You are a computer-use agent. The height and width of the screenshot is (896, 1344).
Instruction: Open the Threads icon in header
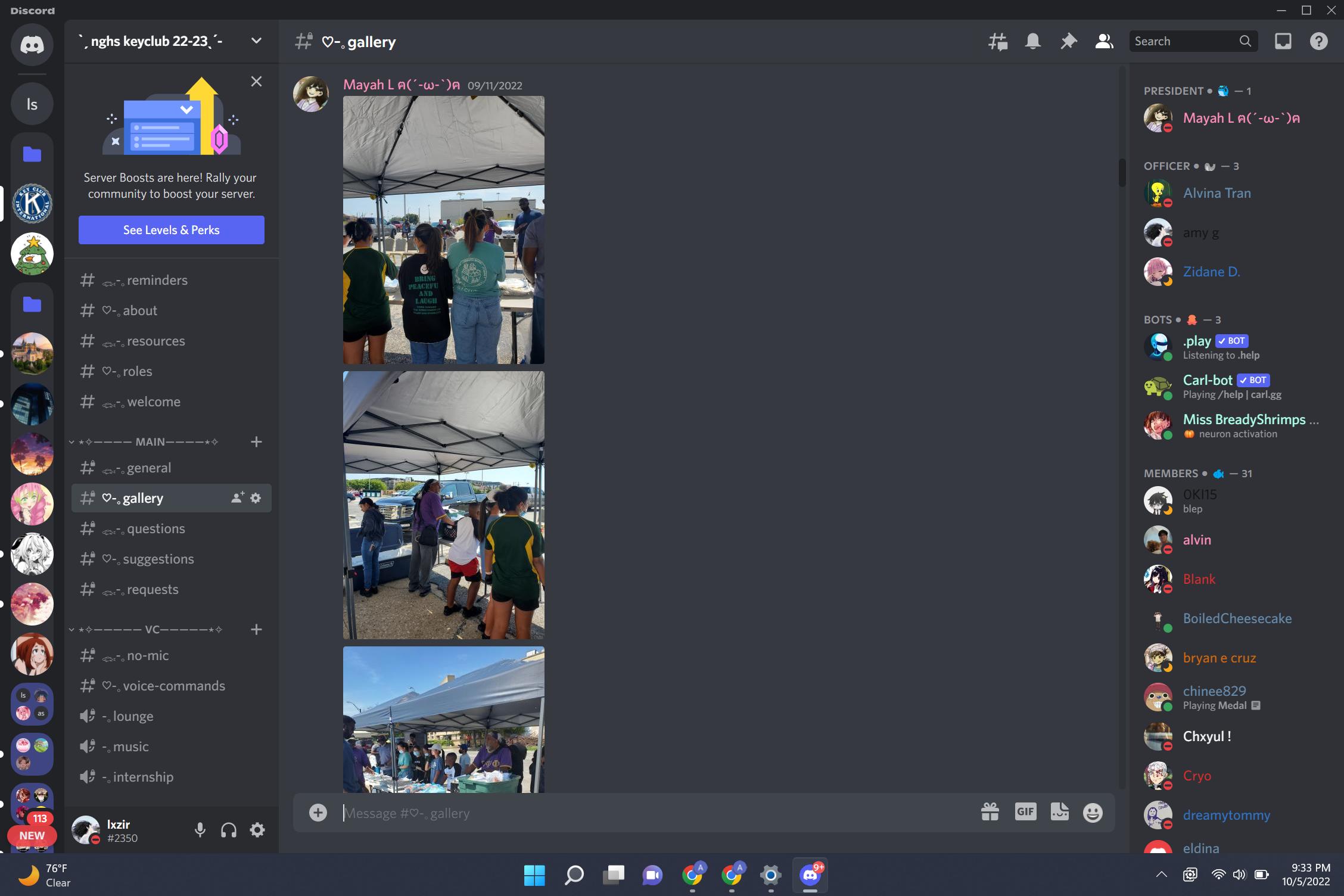[997, 41]
